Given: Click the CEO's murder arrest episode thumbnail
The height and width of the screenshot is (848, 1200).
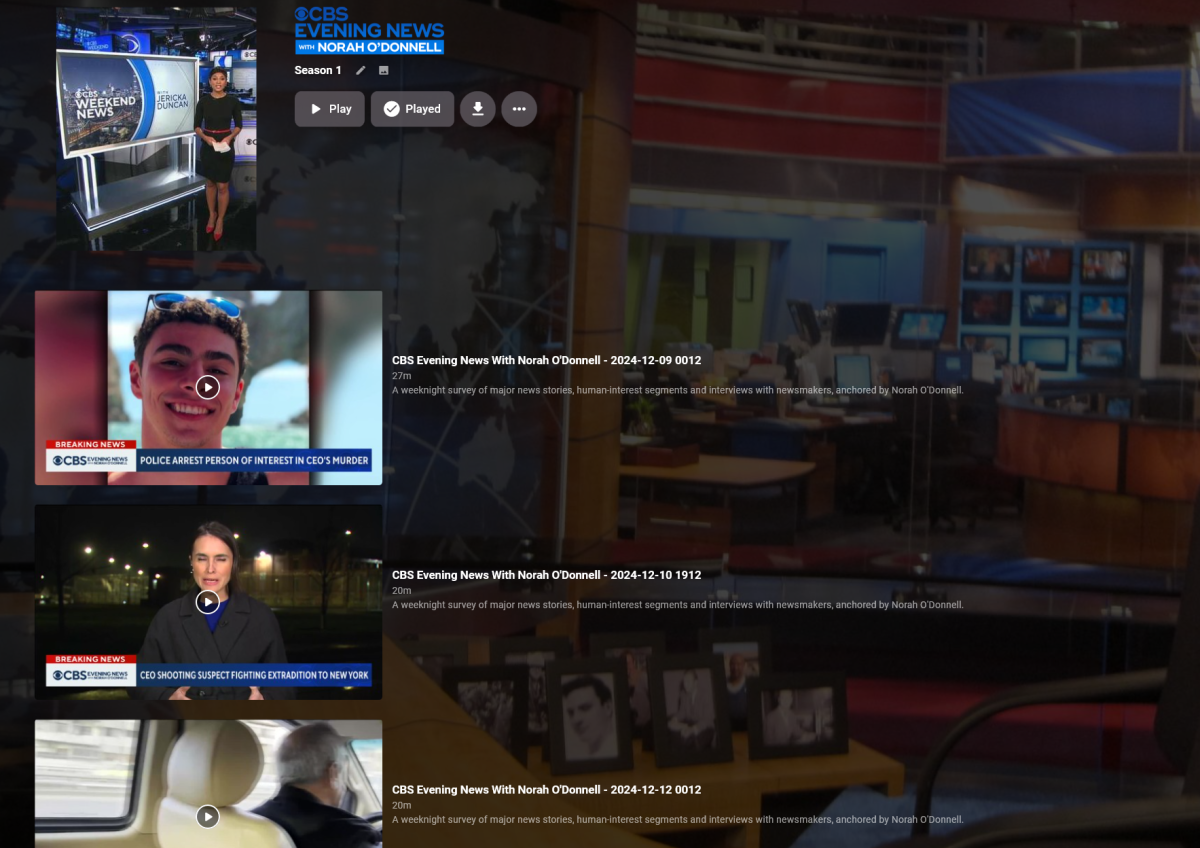Looking at the screenshot, I should pos(208,388).
